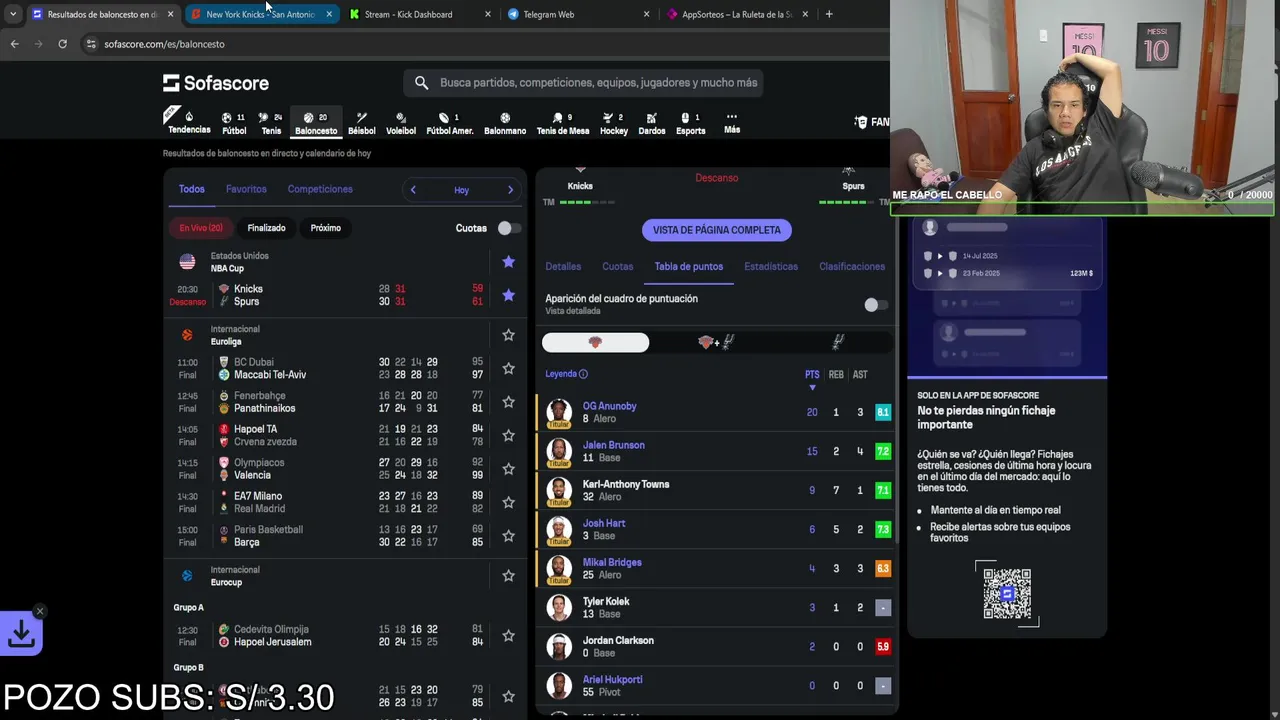The image size is (1280, 720).
Task: Filter matches by Finalizado
Action: [x=266, y=228]
